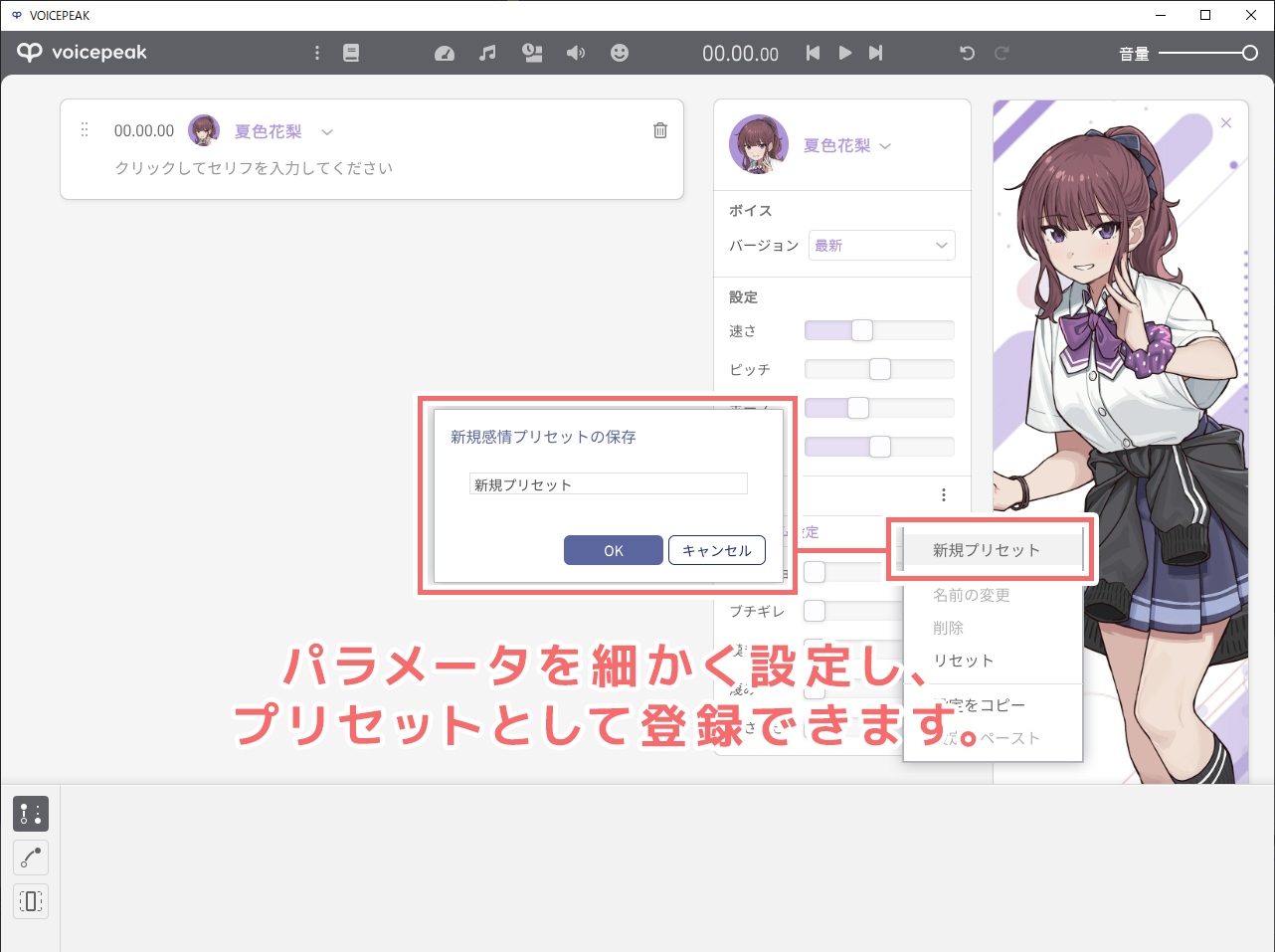Click the drag handle of the line block
This screenshot has width=1275, height=952.
pyautogui.click(x=85, y=129)
